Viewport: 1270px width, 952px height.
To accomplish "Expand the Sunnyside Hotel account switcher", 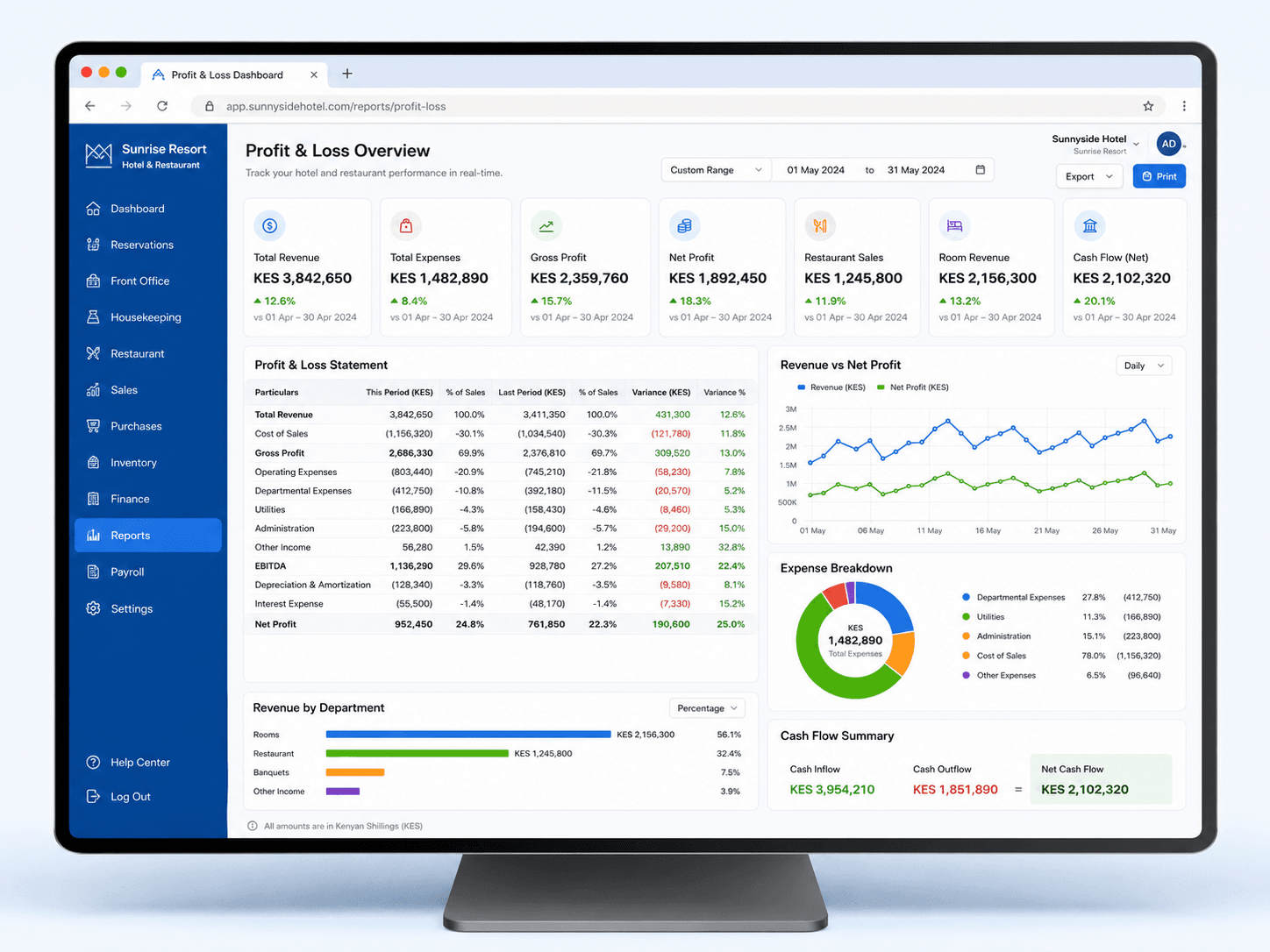I will point(1095,144).
